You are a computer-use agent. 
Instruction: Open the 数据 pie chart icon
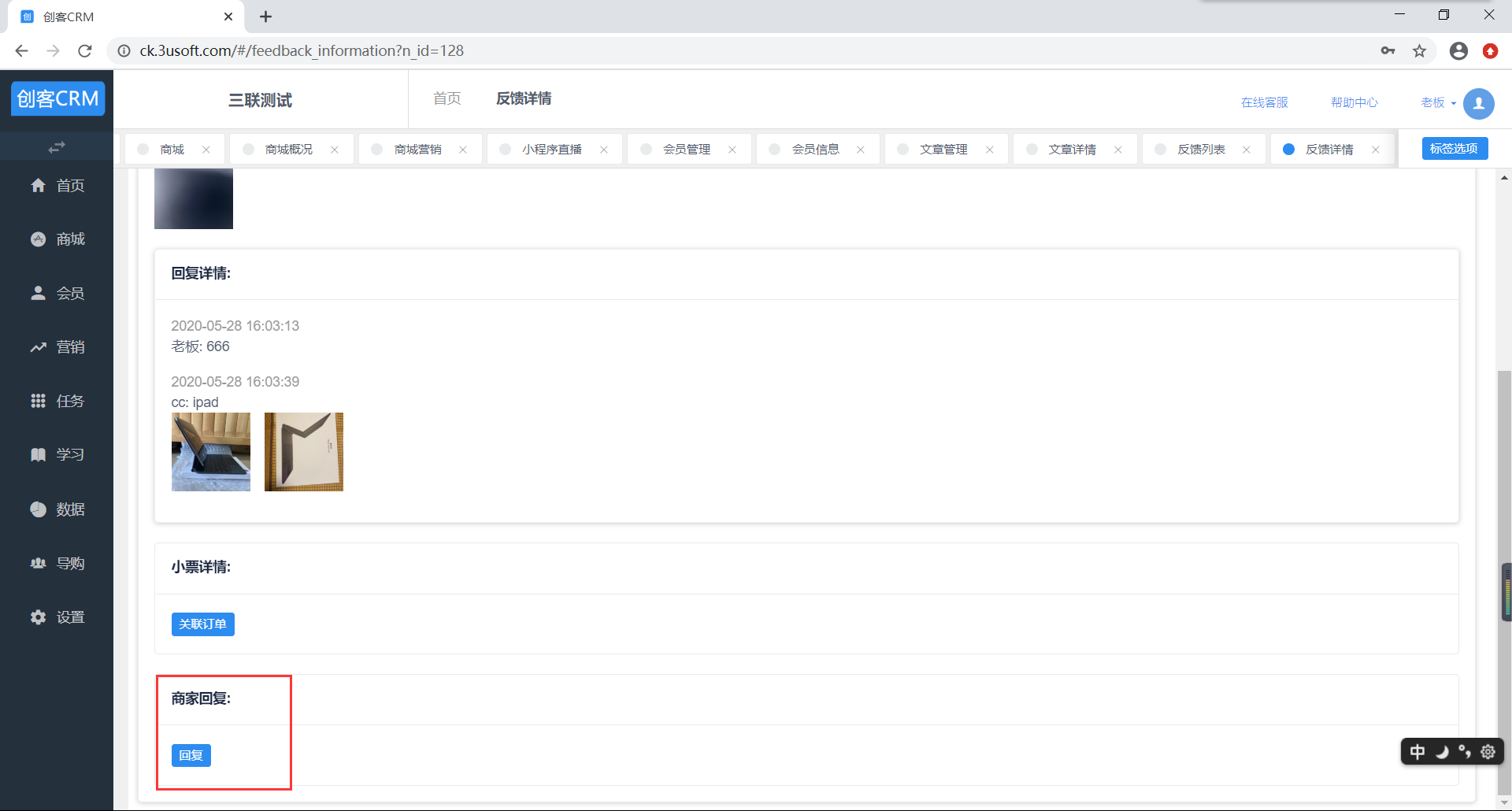click(38, 509)
